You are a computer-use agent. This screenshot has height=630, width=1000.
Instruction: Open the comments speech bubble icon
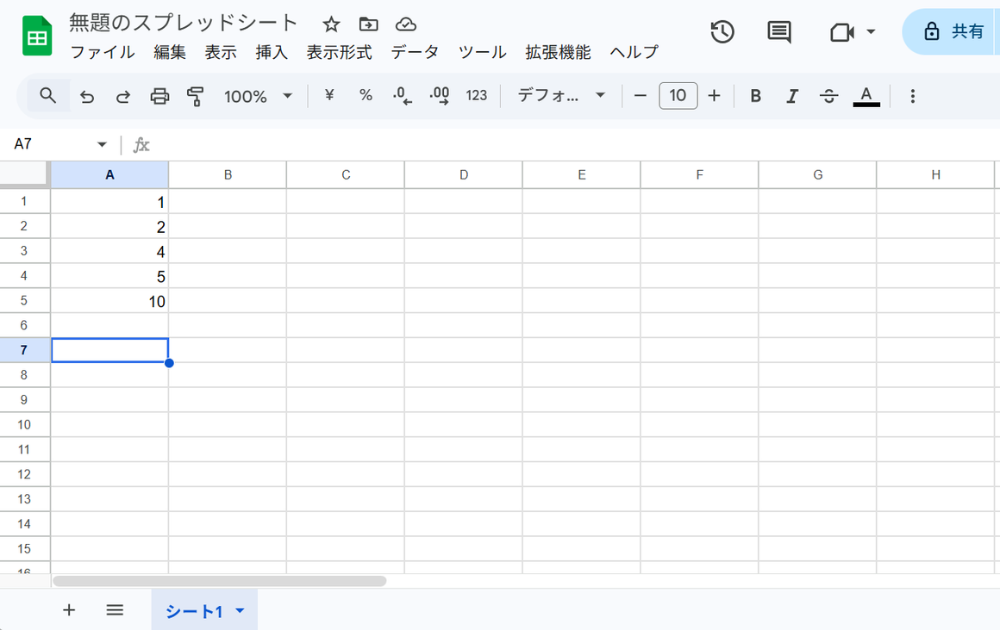click(x=779, y=32)
